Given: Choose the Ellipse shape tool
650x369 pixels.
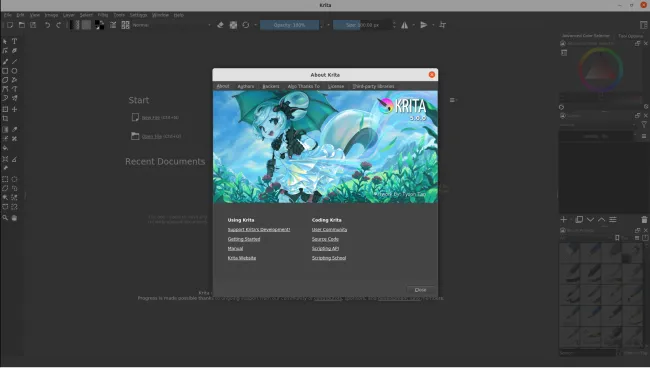Looking at the screenshot, I should pos(15,71).
